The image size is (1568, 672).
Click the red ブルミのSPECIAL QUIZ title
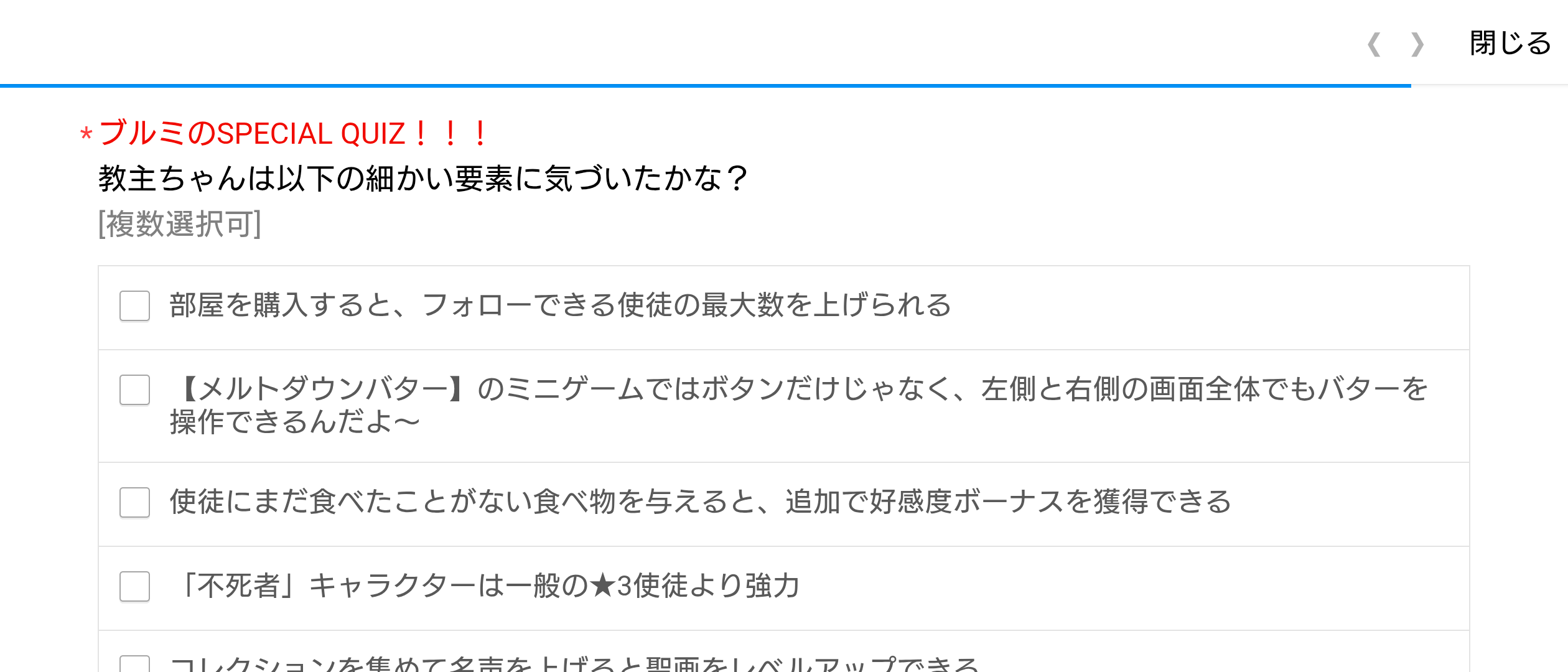[294, 134]
